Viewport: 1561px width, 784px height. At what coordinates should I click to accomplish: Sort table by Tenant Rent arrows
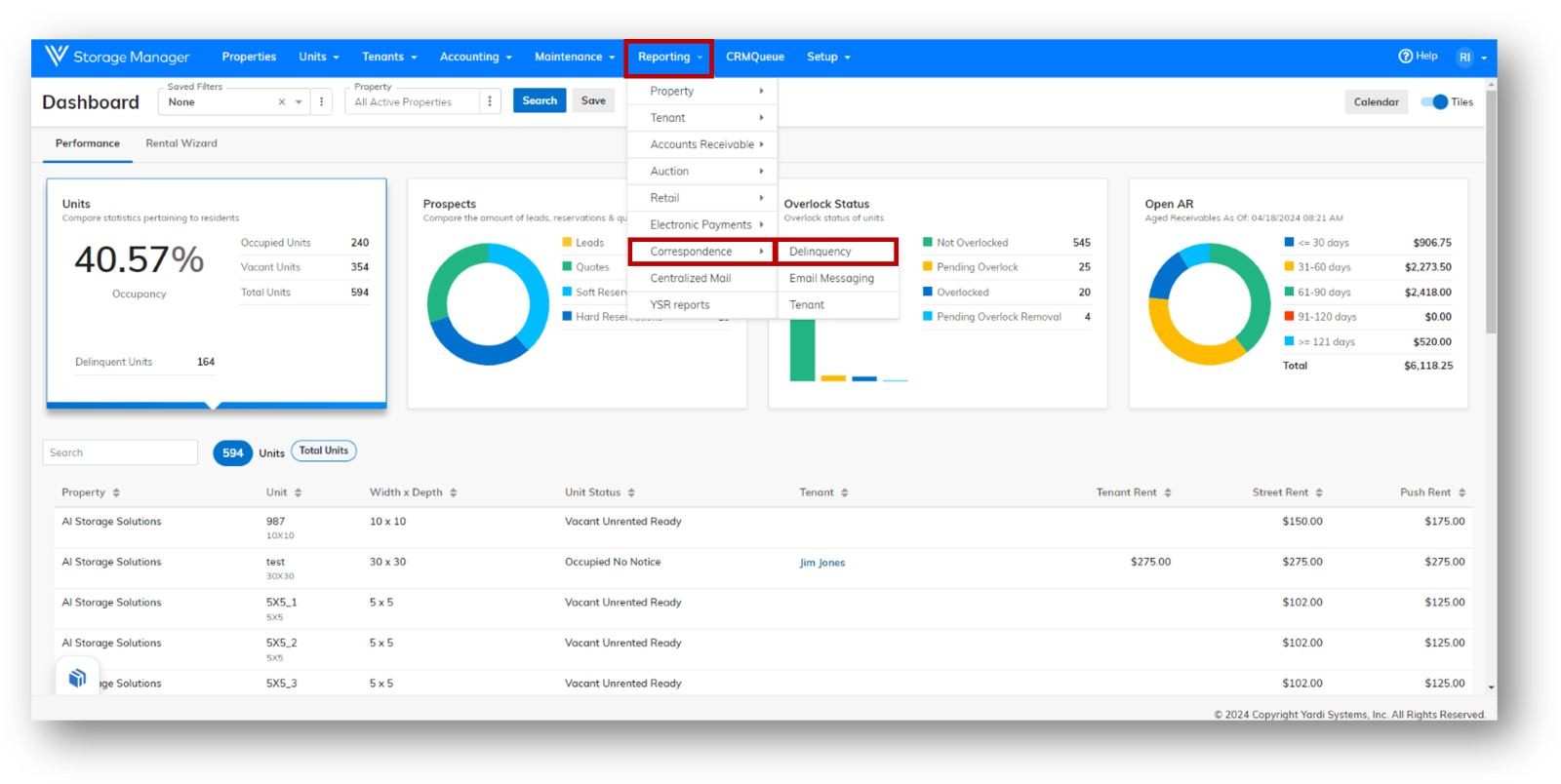1167,492
